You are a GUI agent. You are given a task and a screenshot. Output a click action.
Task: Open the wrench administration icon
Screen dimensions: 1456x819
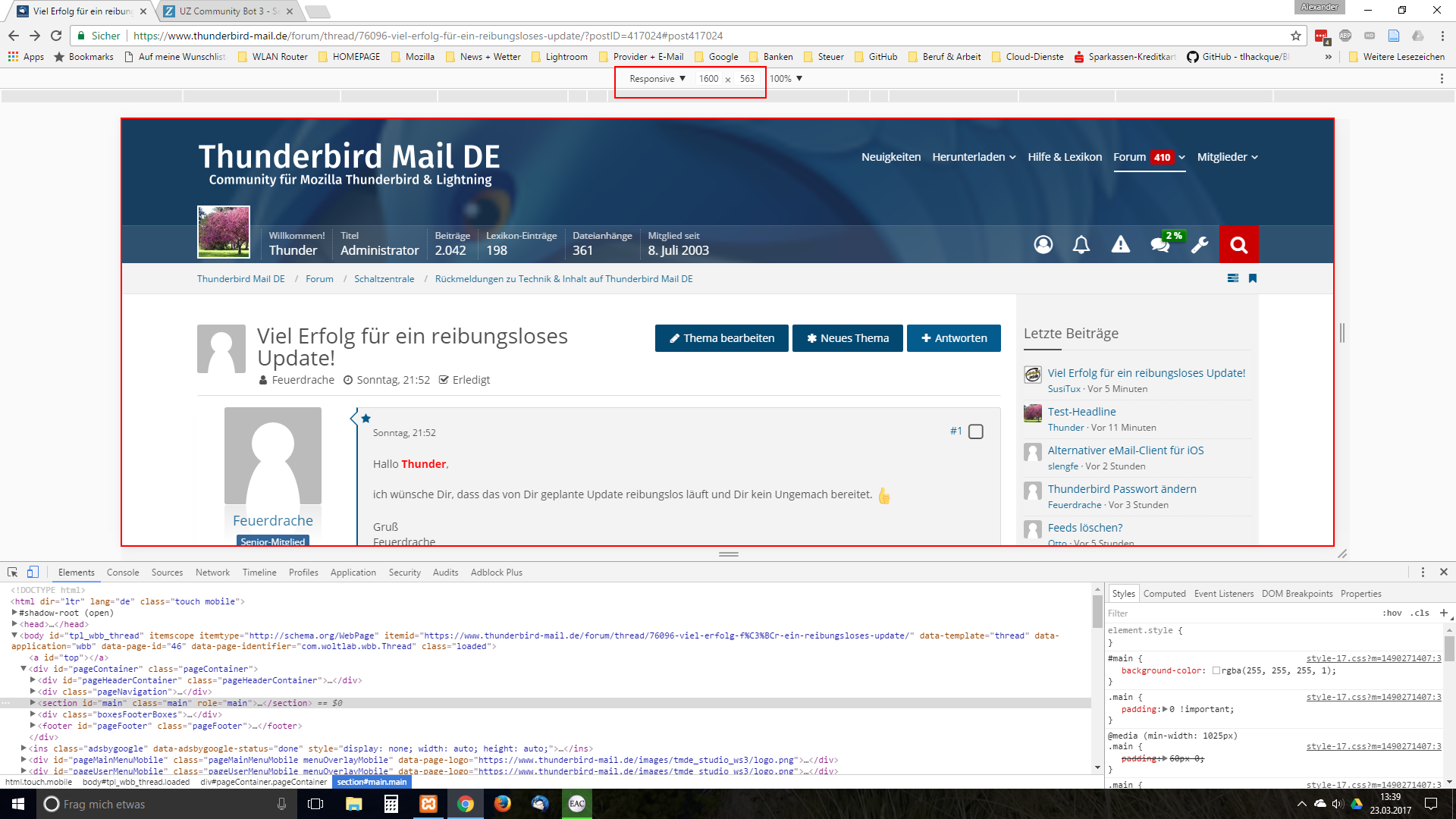pos(1200,244)
